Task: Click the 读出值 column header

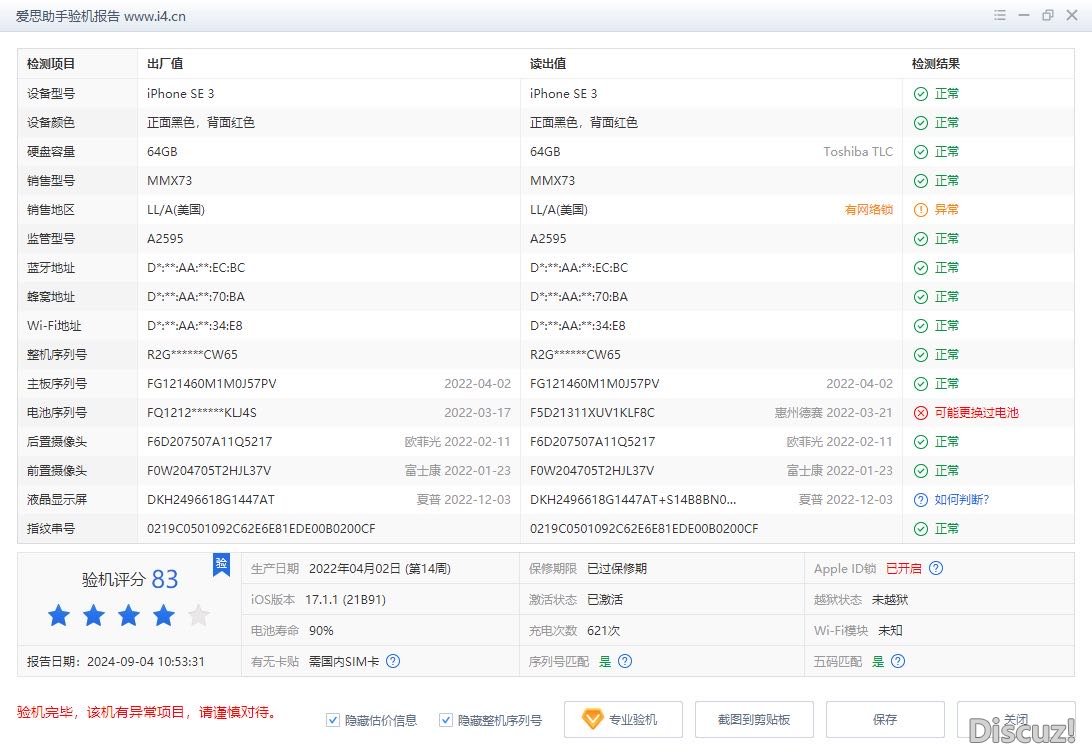Action: coord(548,64)
